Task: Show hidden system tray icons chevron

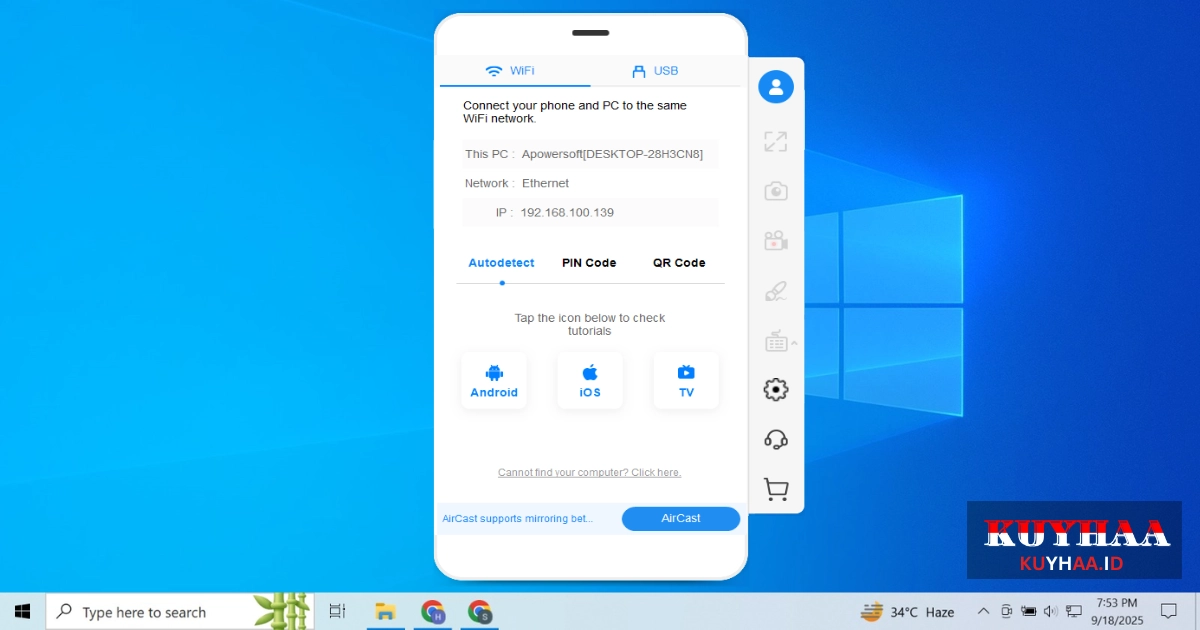Action: tap(983, 611)
